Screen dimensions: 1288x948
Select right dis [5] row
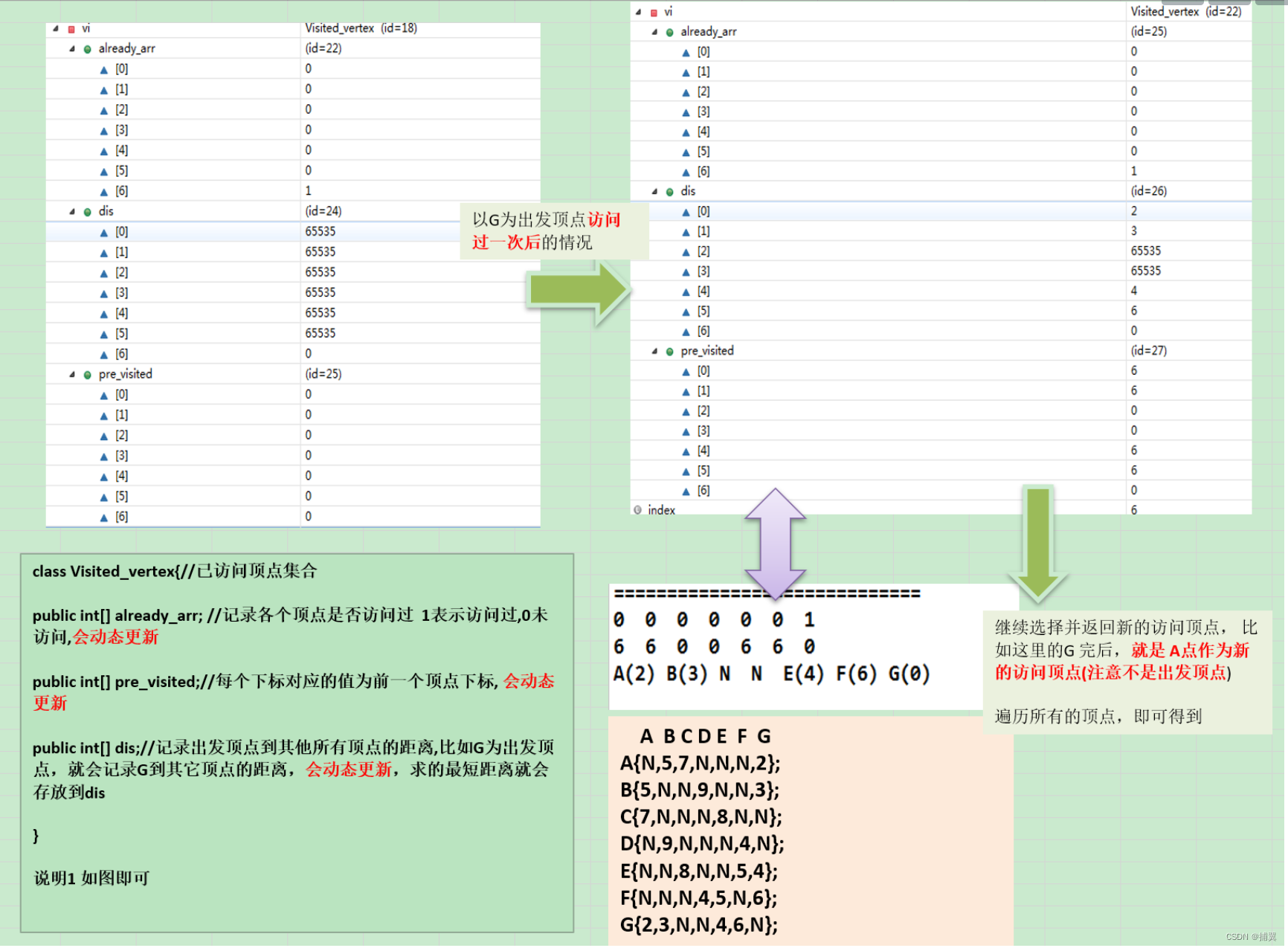coord(941,311)
